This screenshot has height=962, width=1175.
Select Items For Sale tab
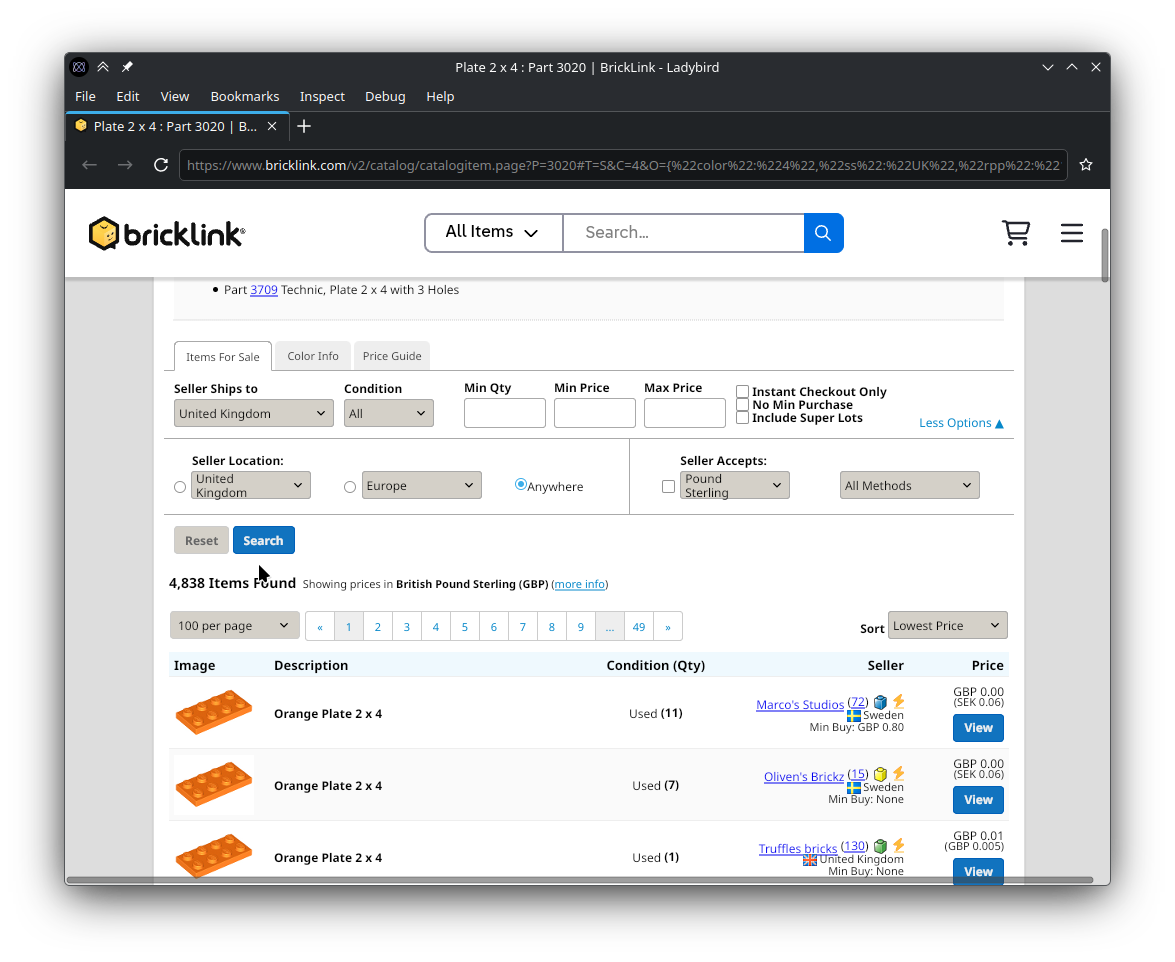(x=223, y=357)
